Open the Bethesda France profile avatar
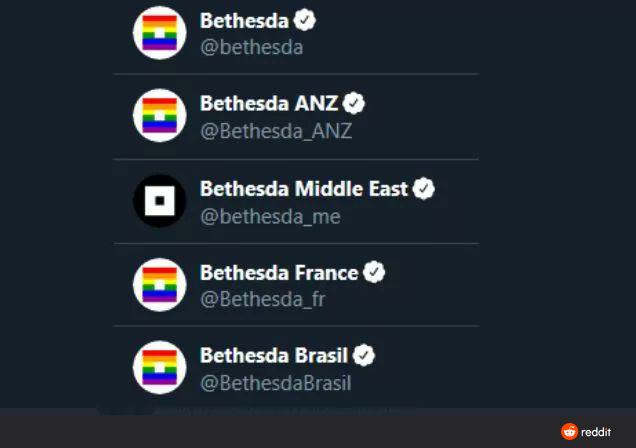Screen dimensions: 636x448 click(160, 285)
